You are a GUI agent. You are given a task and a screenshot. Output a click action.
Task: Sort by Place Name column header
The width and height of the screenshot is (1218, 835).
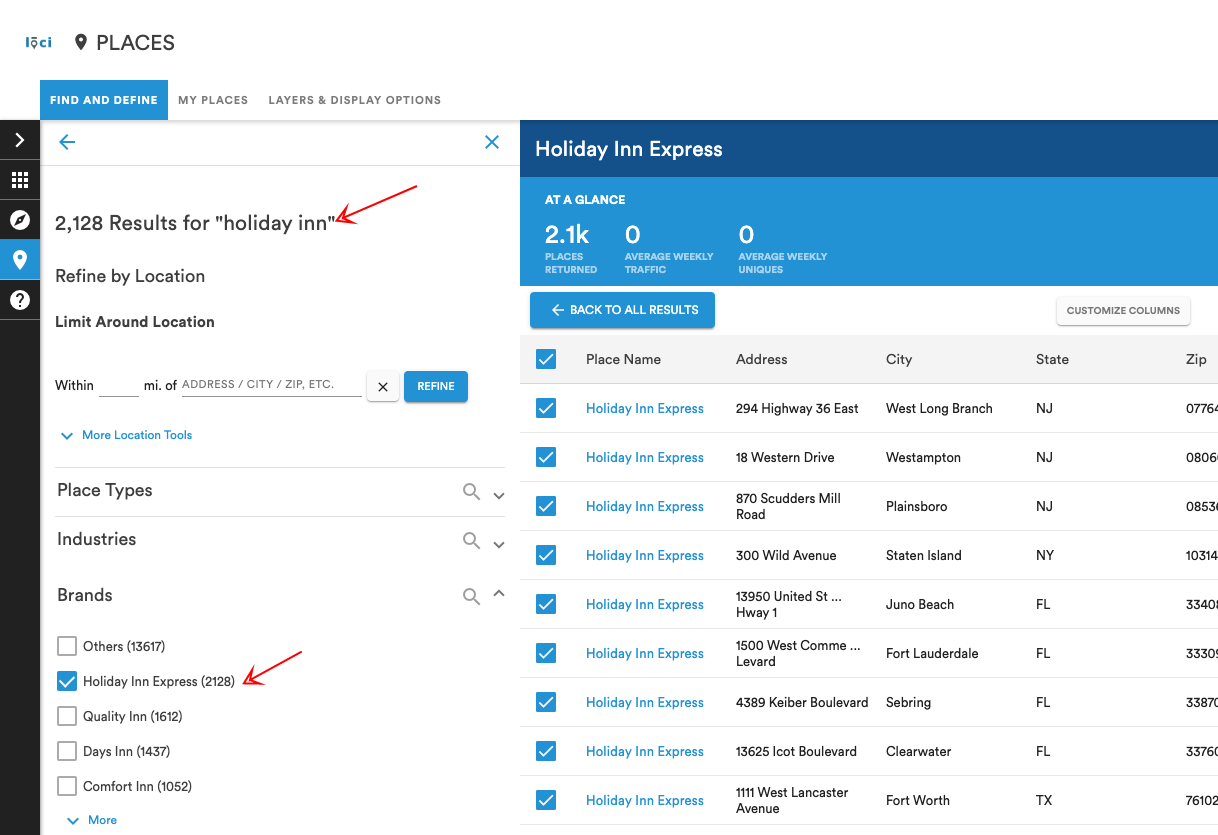tap(623, 359)
